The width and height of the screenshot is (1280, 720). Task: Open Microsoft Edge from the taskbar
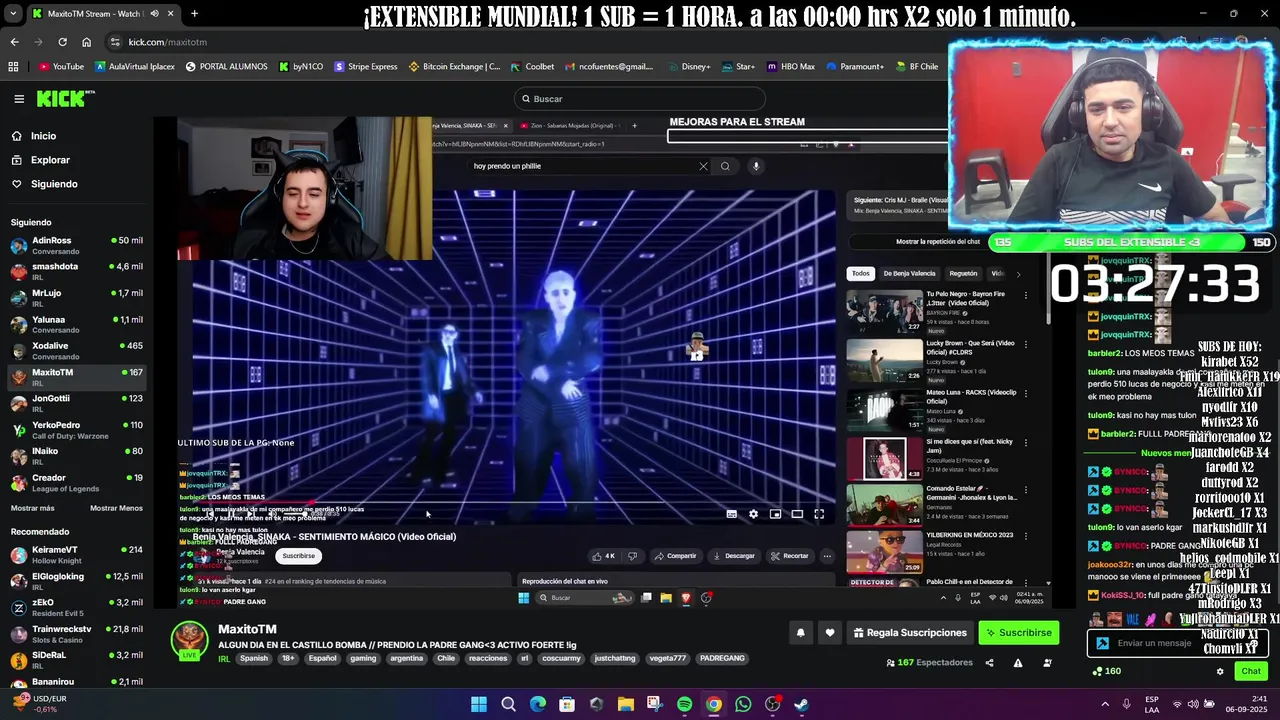[x=538, y=704]
